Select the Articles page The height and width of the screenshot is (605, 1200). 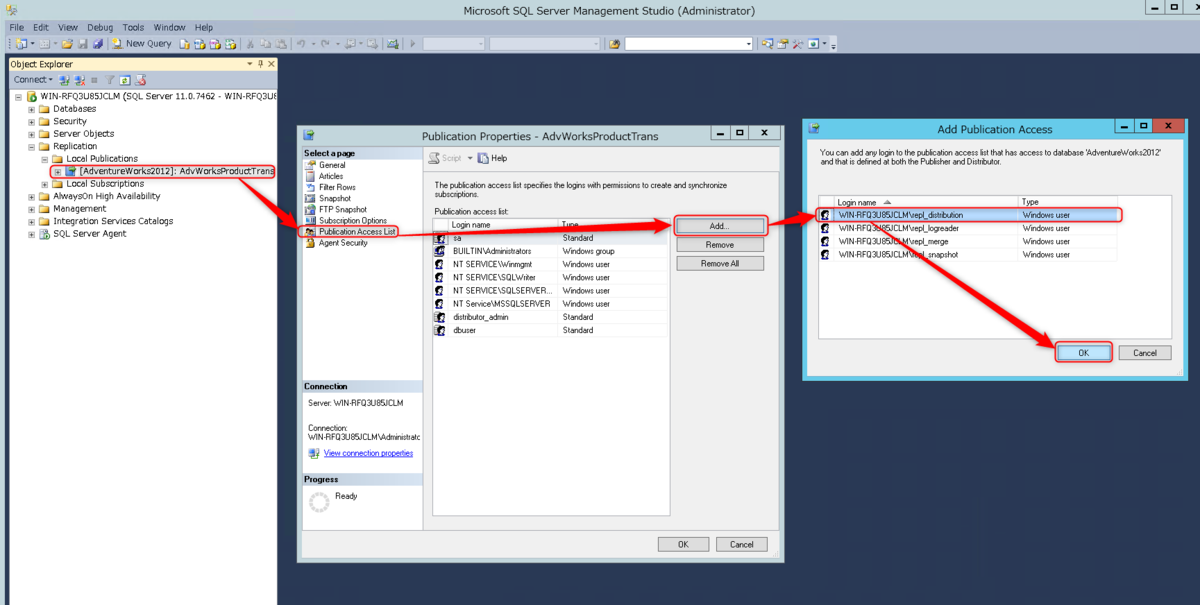(330, 176)
